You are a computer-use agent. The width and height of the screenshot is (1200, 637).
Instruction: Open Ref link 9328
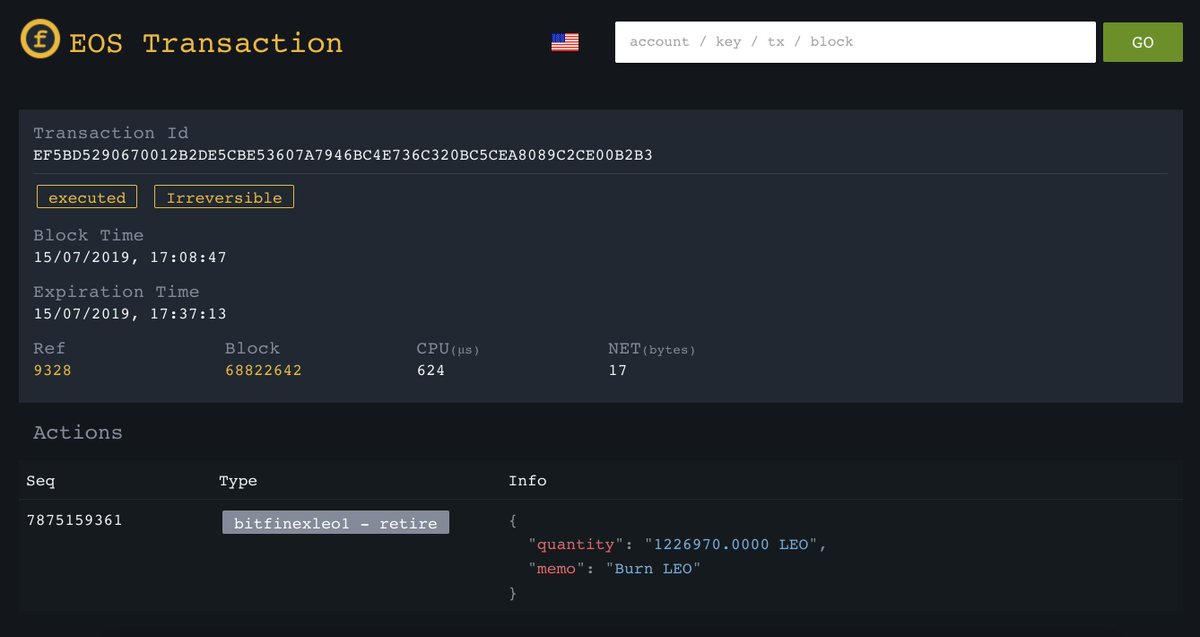[52, 370]
